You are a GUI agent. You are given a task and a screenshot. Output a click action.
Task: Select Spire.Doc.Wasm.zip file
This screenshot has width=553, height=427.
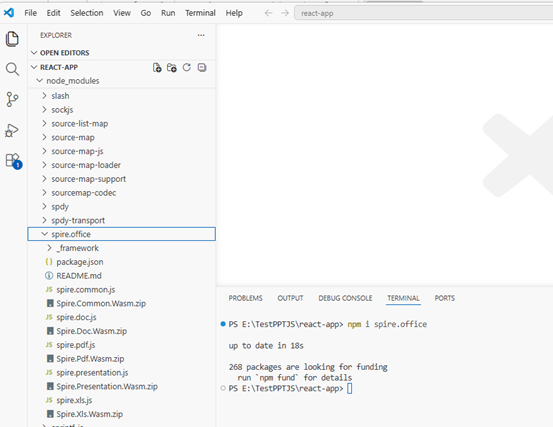click(122, 331)
